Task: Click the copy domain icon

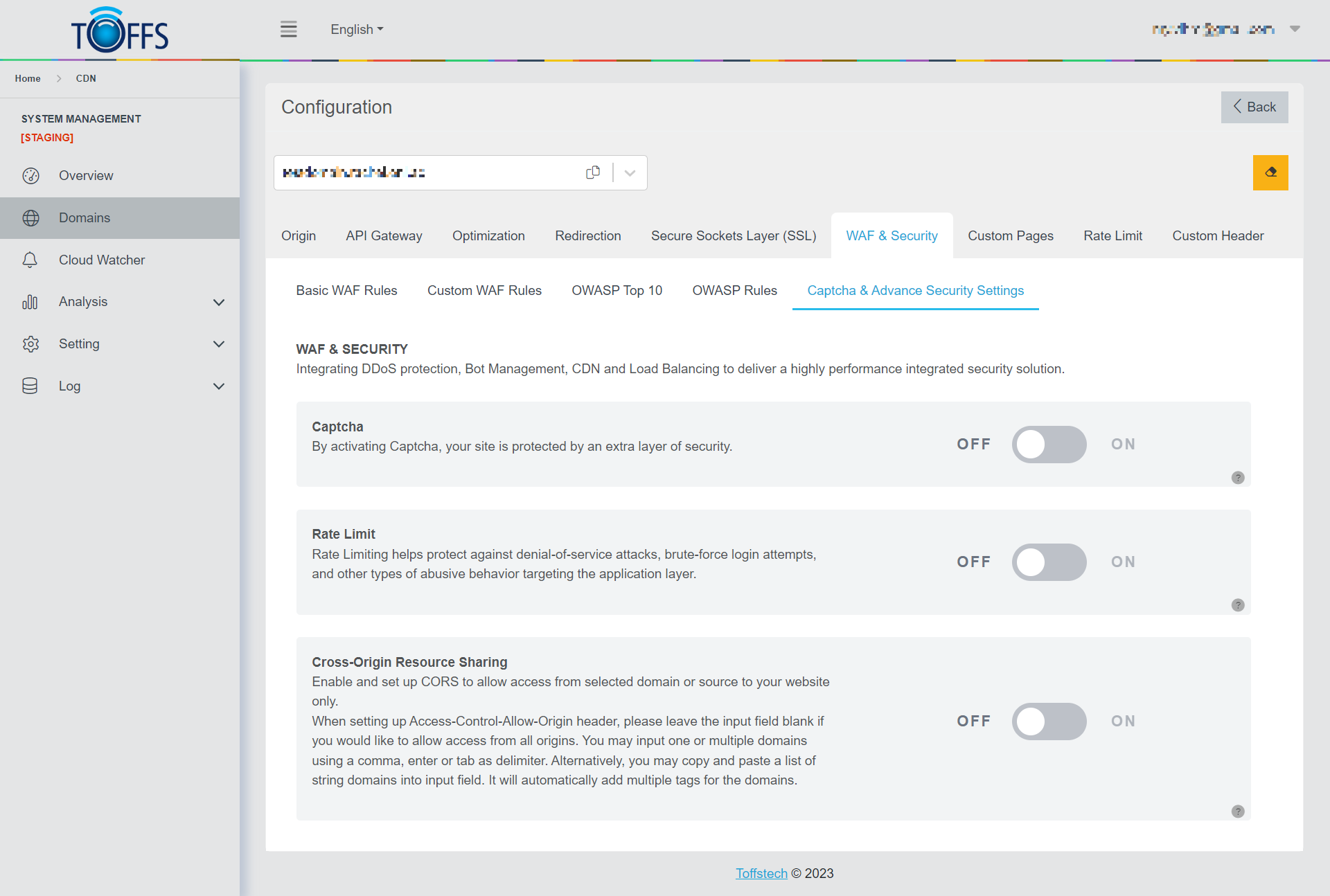Action: 593,172
